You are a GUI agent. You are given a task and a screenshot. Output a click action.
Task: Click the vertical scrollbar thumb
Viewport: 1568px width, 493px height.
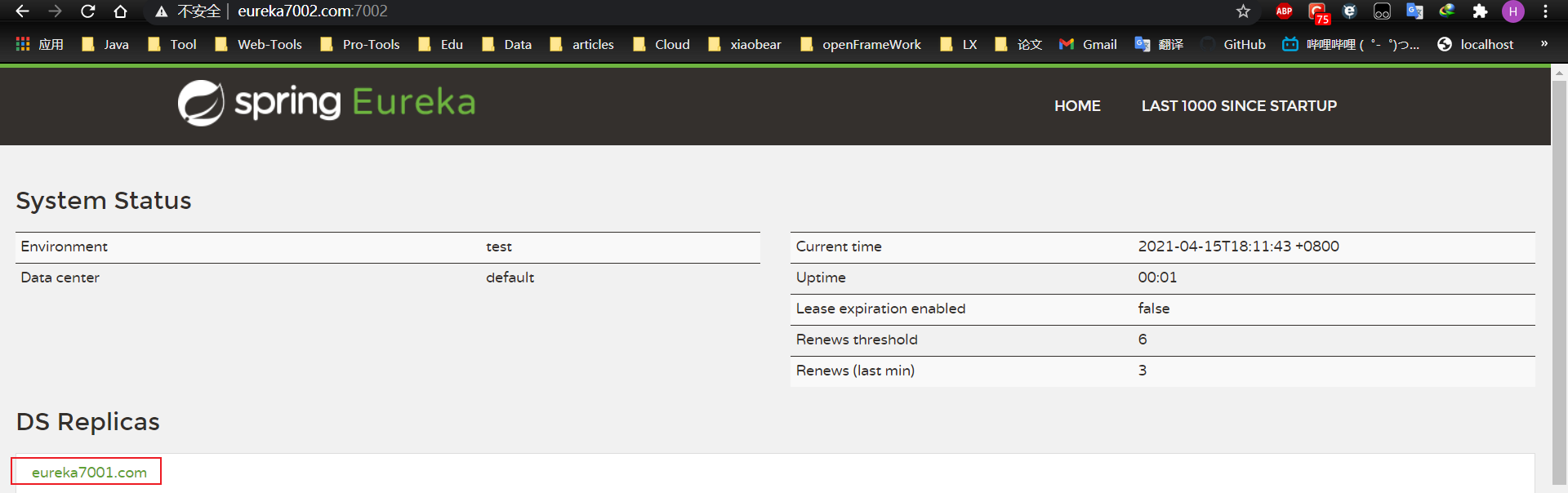tap(1559, 282)
